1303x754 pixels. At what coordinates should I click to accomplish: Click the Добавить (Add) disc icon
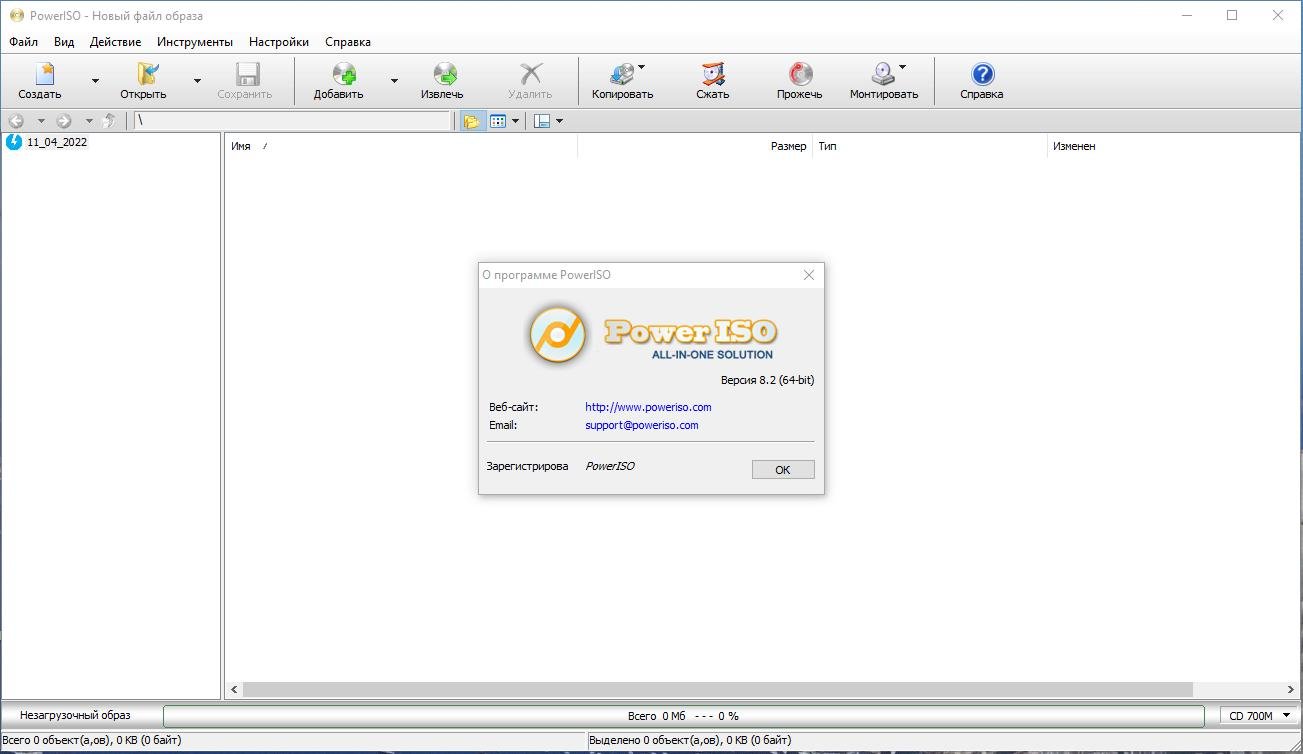(345, 74)
